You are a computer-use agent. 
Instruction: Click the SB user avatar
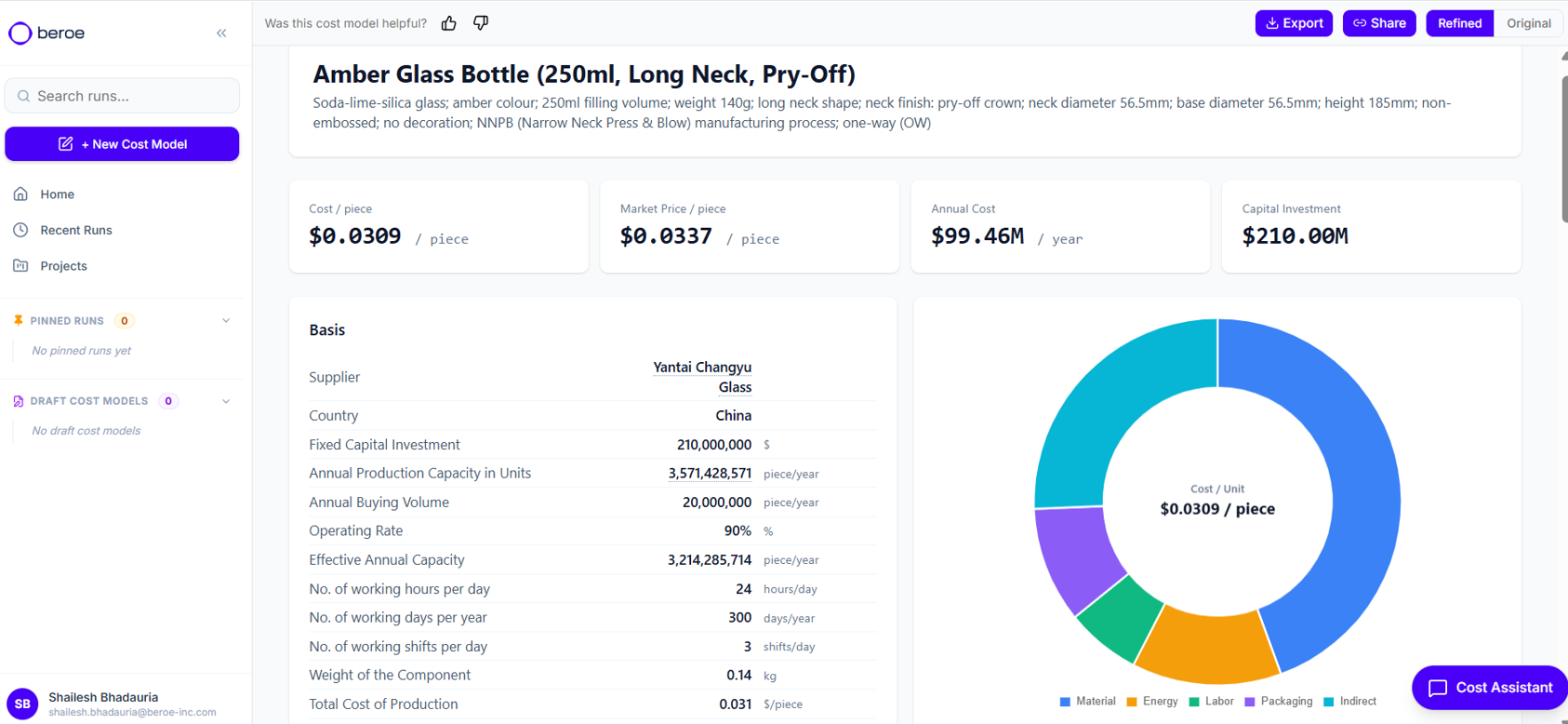coord(22,704)
